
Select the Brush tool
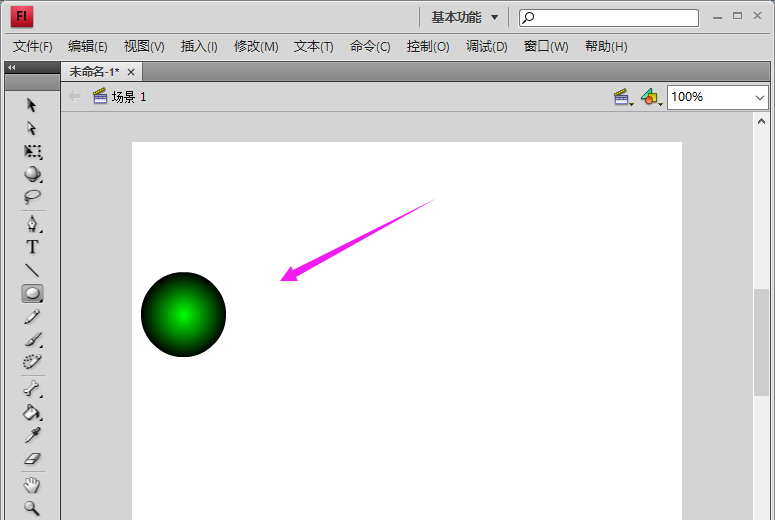(33, 340)
